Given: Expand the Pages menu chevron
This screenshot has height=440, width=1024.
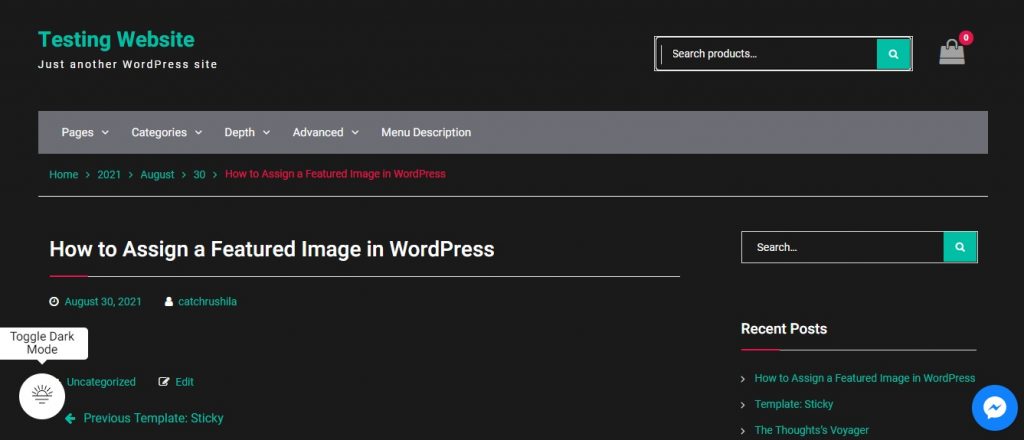Looking at the screenshot, I should 105,133.
